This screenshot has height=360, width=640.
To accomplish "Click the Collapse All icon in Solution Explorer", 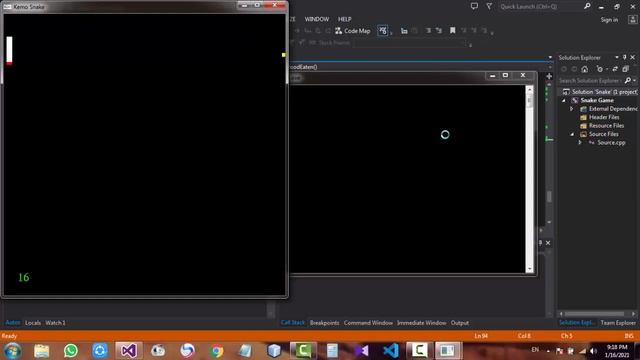I will (625, 69).
